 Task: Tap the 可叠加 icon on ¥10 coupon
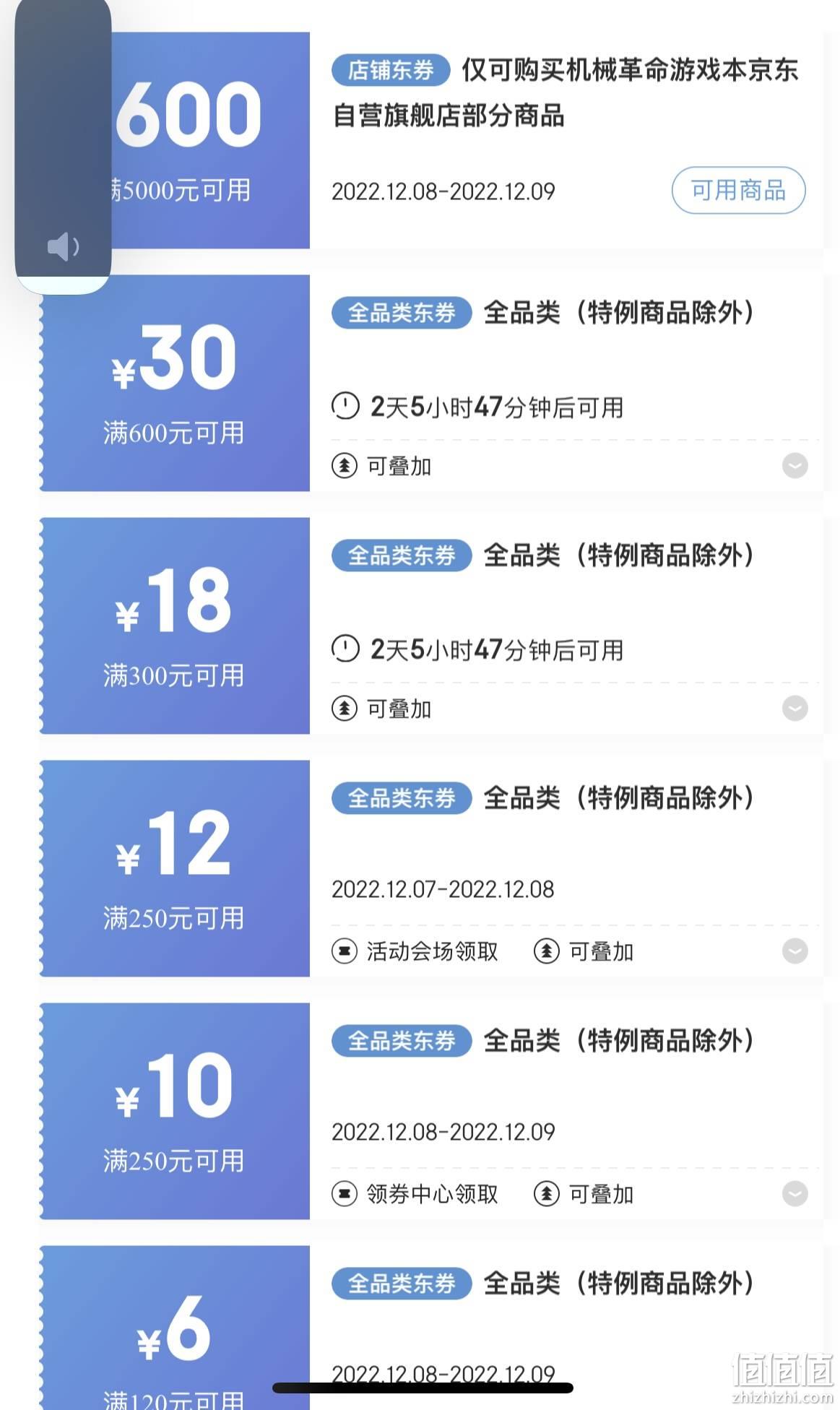tap(546, 1194)
